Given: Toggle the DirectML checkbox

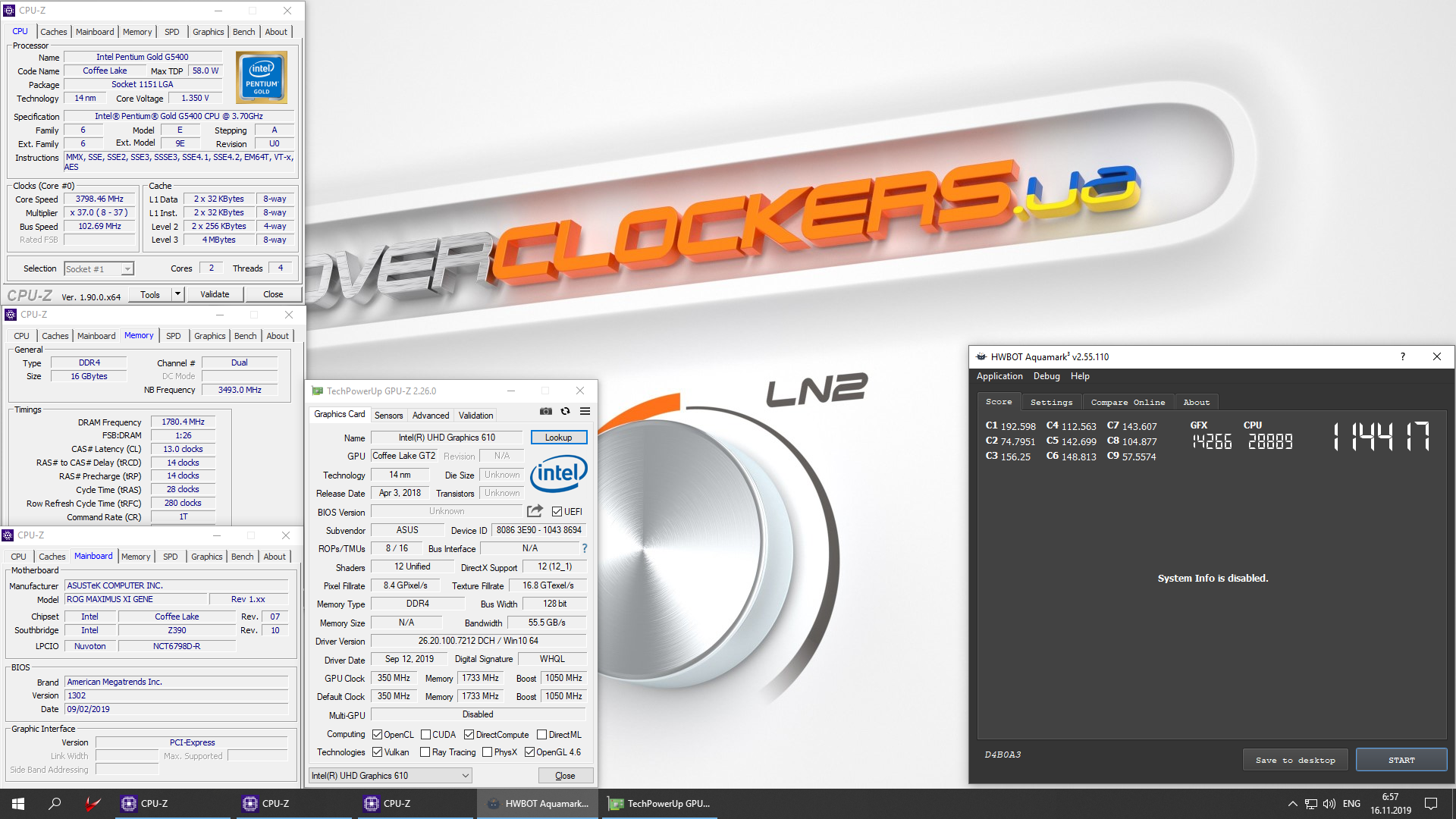Looking at the screenshot, I should (542, 735).
